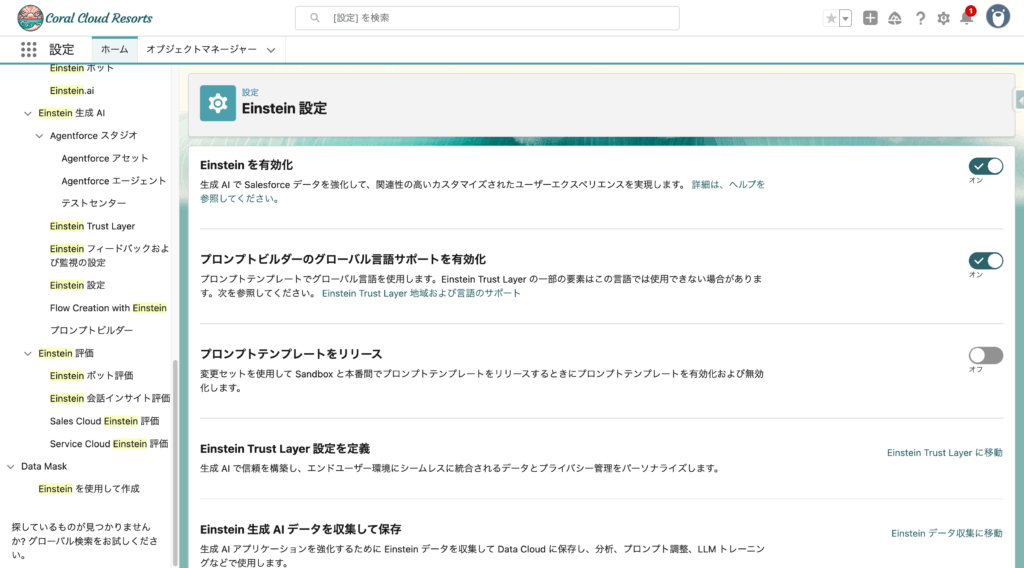Open the global actions plus icon
The width and height of the screenshot is (1024, 568).
pos(870,18)
